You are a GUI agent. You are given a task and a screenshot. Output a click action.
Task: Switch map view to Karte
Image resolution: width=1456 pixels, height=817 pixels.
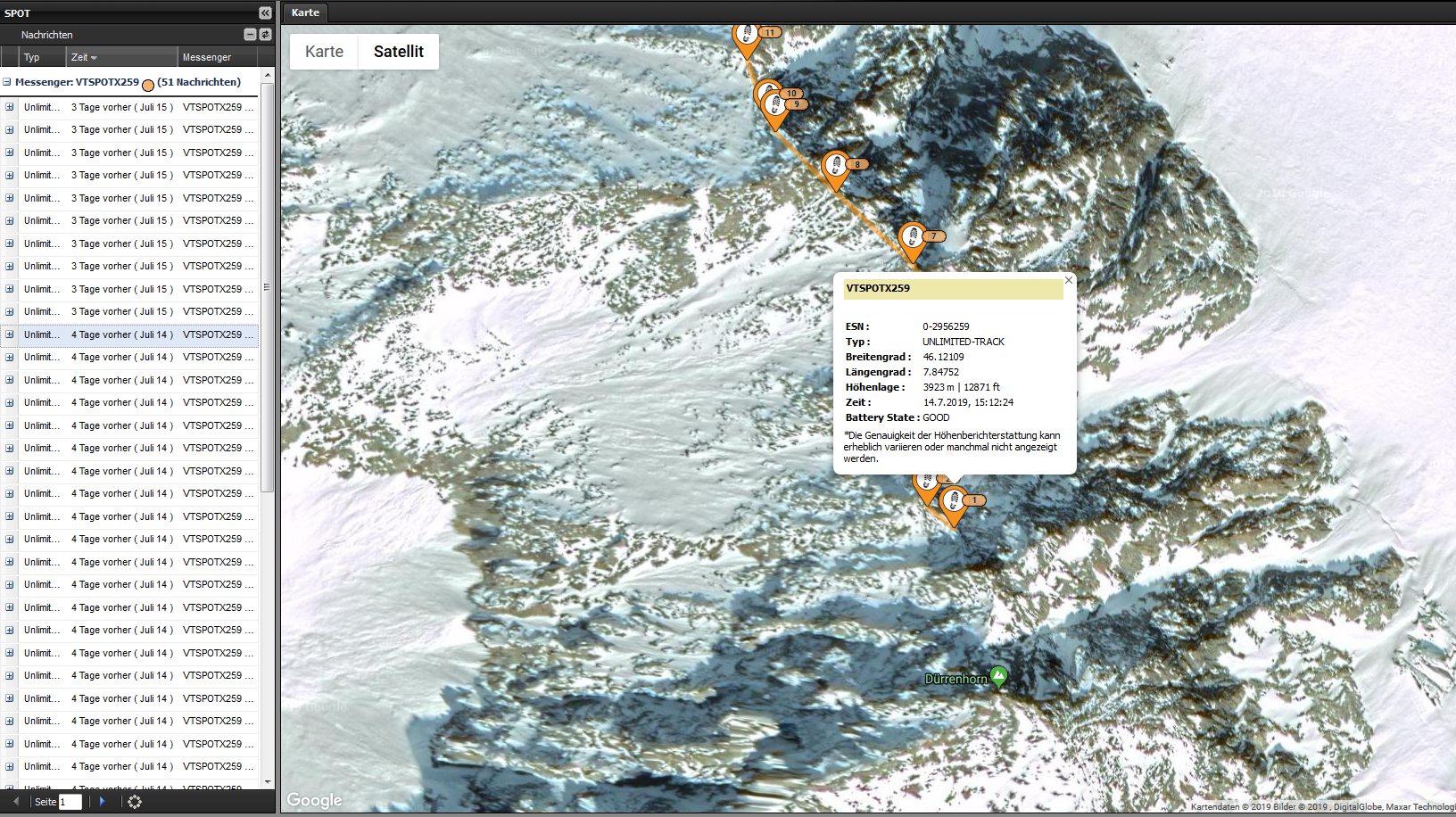[x=324, y=52]
